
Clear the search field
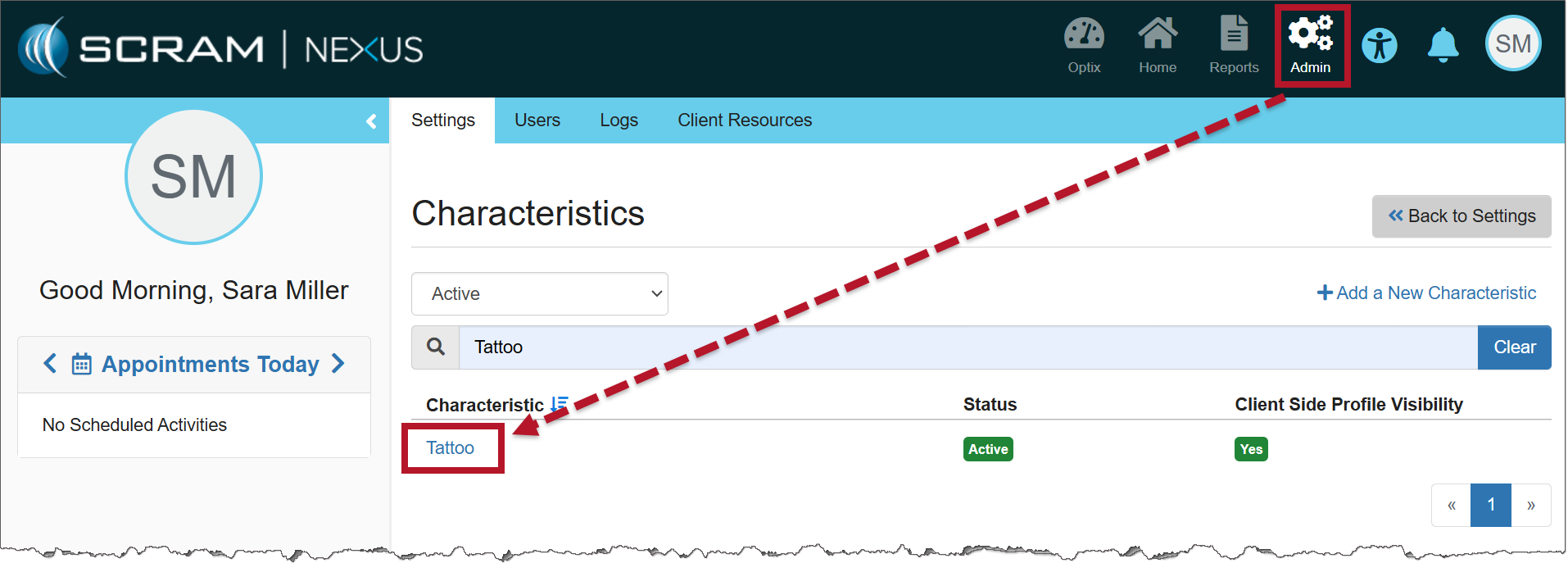tap(1513, 347)
